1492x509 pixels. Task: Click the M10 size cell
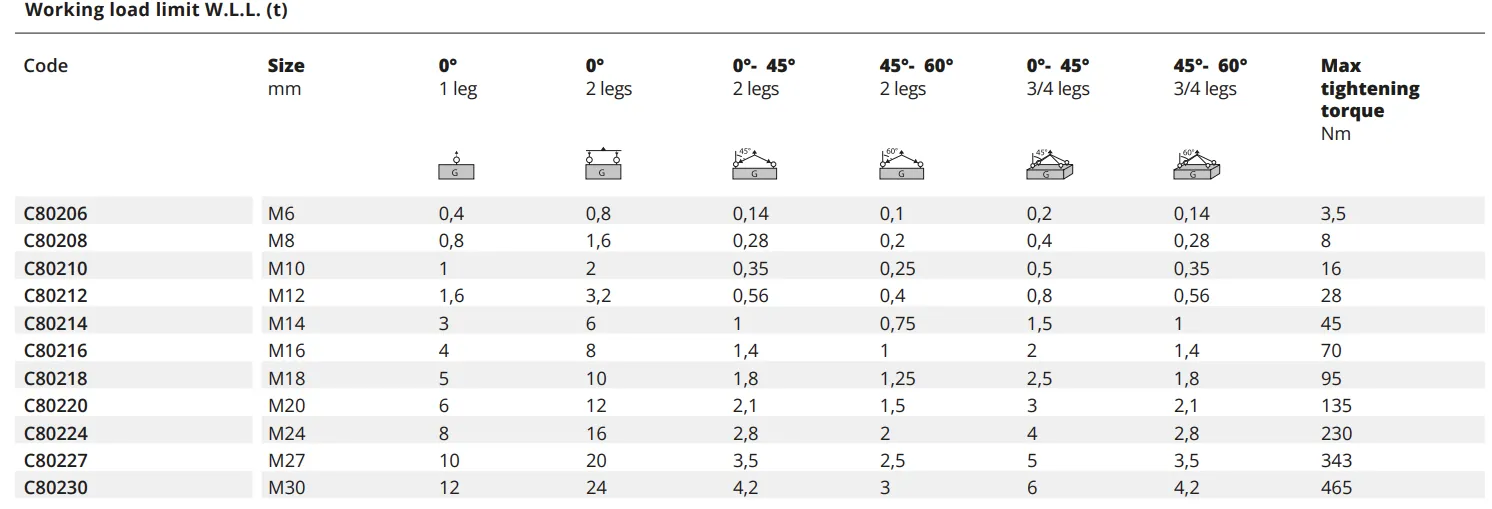(x=286, y=268)
